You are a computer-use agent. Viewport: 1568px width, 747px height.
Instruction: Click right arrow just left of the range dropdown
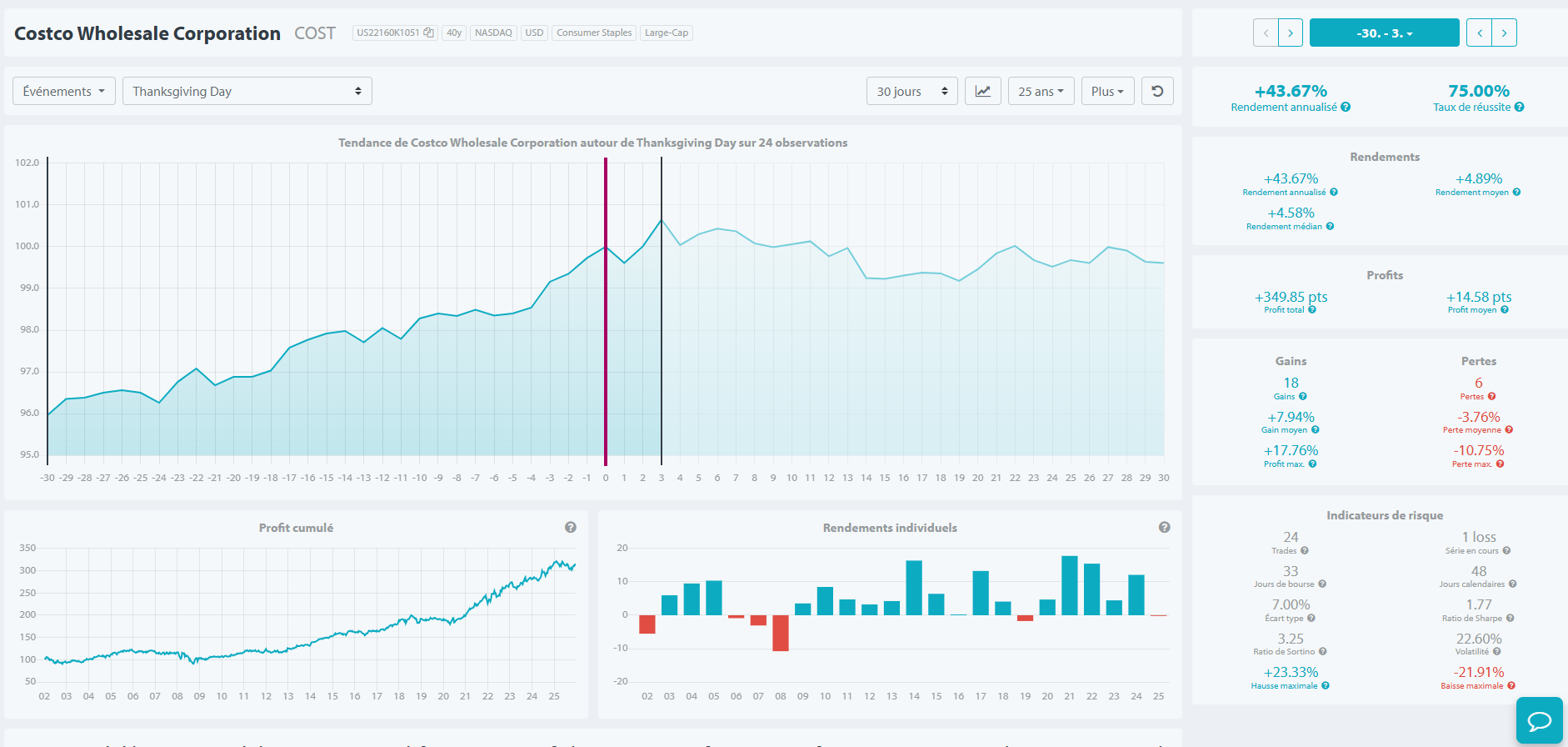(x=1291, y=33)
